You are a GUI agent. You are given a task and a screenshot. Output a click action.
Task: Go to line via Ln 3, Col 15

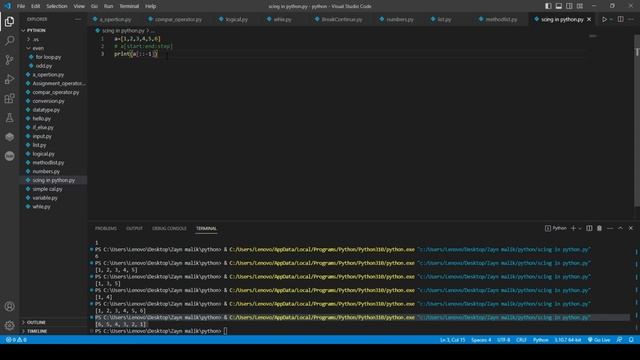tap(452, 340)
